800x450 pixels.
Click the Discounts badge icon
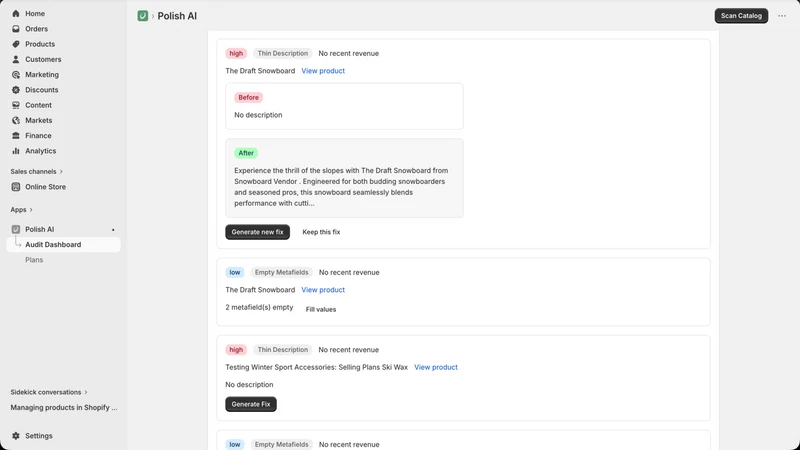[x=16, y=90]
